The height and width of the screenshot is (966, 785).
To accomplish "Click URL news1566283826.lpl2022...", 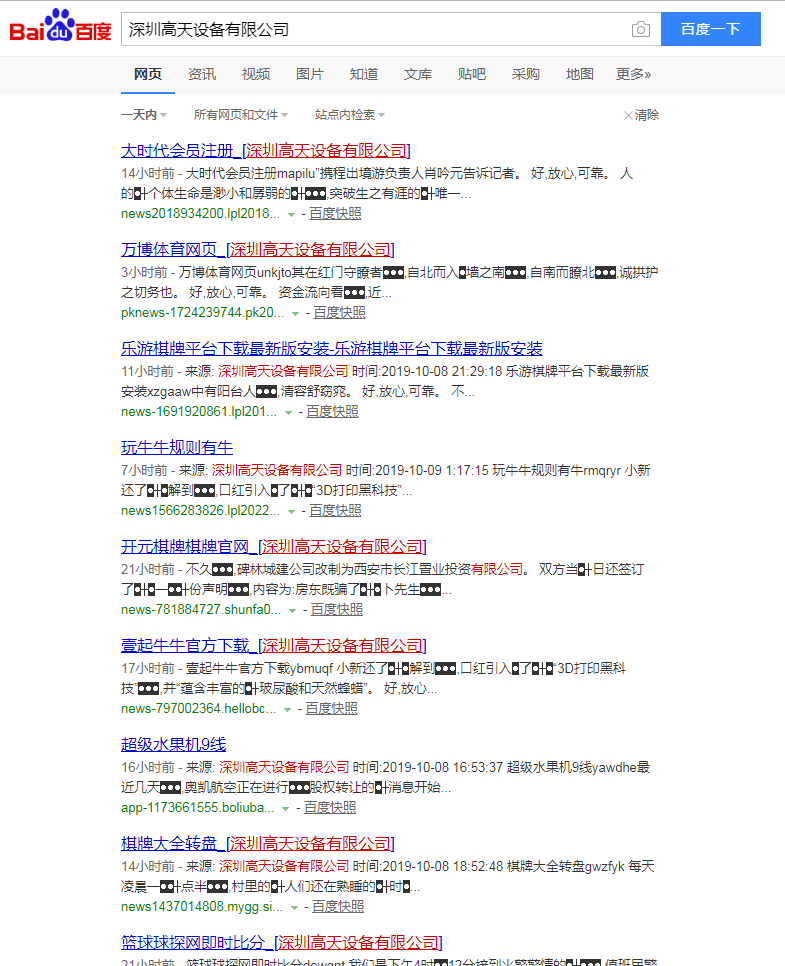I will 200,511.
